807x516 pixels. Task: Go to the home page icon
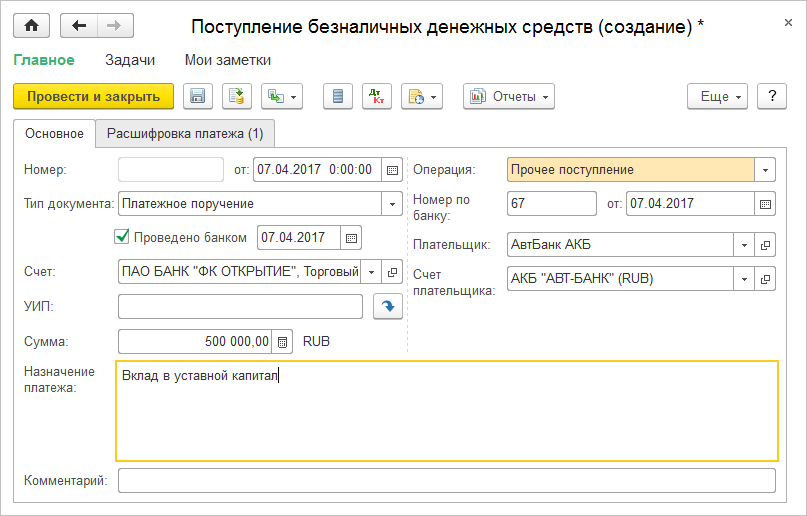pyautogui.click(x=31, y=26)
